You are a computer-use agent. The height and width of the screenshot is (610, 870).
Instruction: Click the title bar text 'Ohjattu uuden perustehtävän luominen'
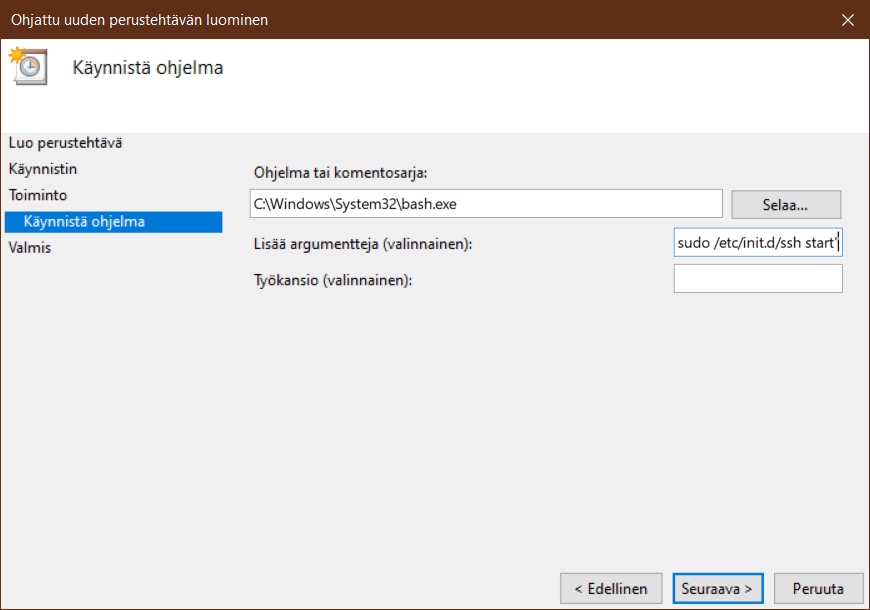pos(139,19)
